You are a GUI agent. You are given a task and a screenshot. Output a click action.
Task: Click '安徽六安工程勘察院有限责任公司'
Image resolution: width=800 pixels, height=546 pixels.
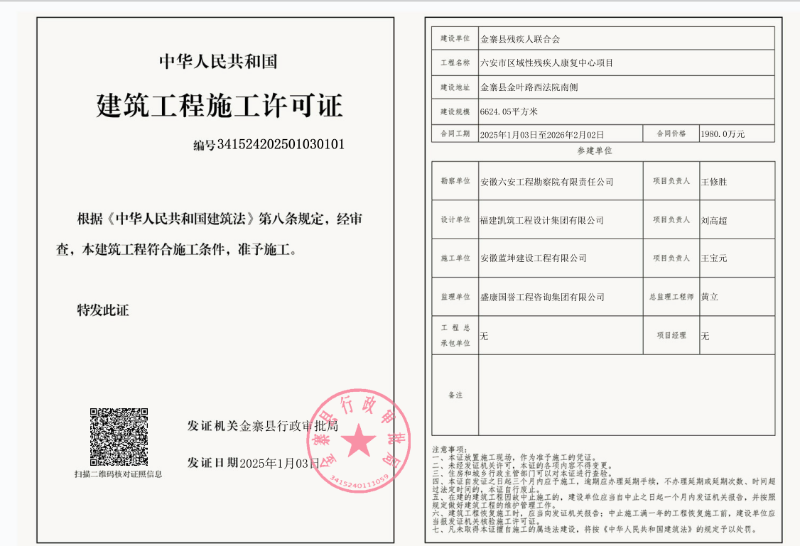pyautogui.click(x=546, y=182)
